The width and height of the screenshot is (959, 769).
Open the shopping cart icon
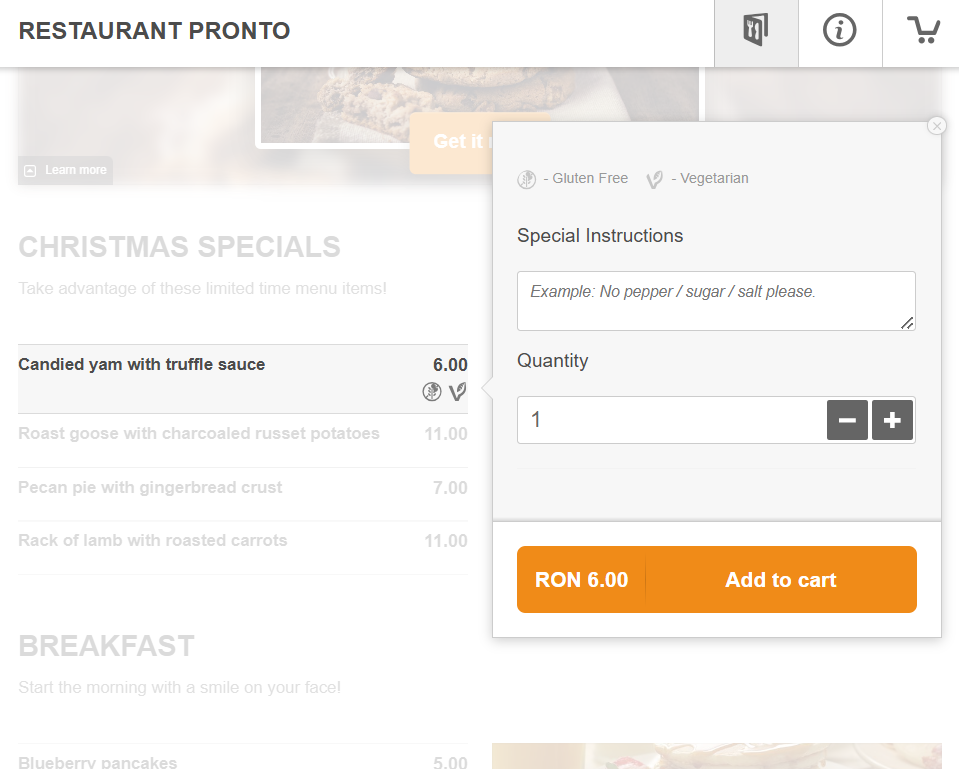pos(923,31)
